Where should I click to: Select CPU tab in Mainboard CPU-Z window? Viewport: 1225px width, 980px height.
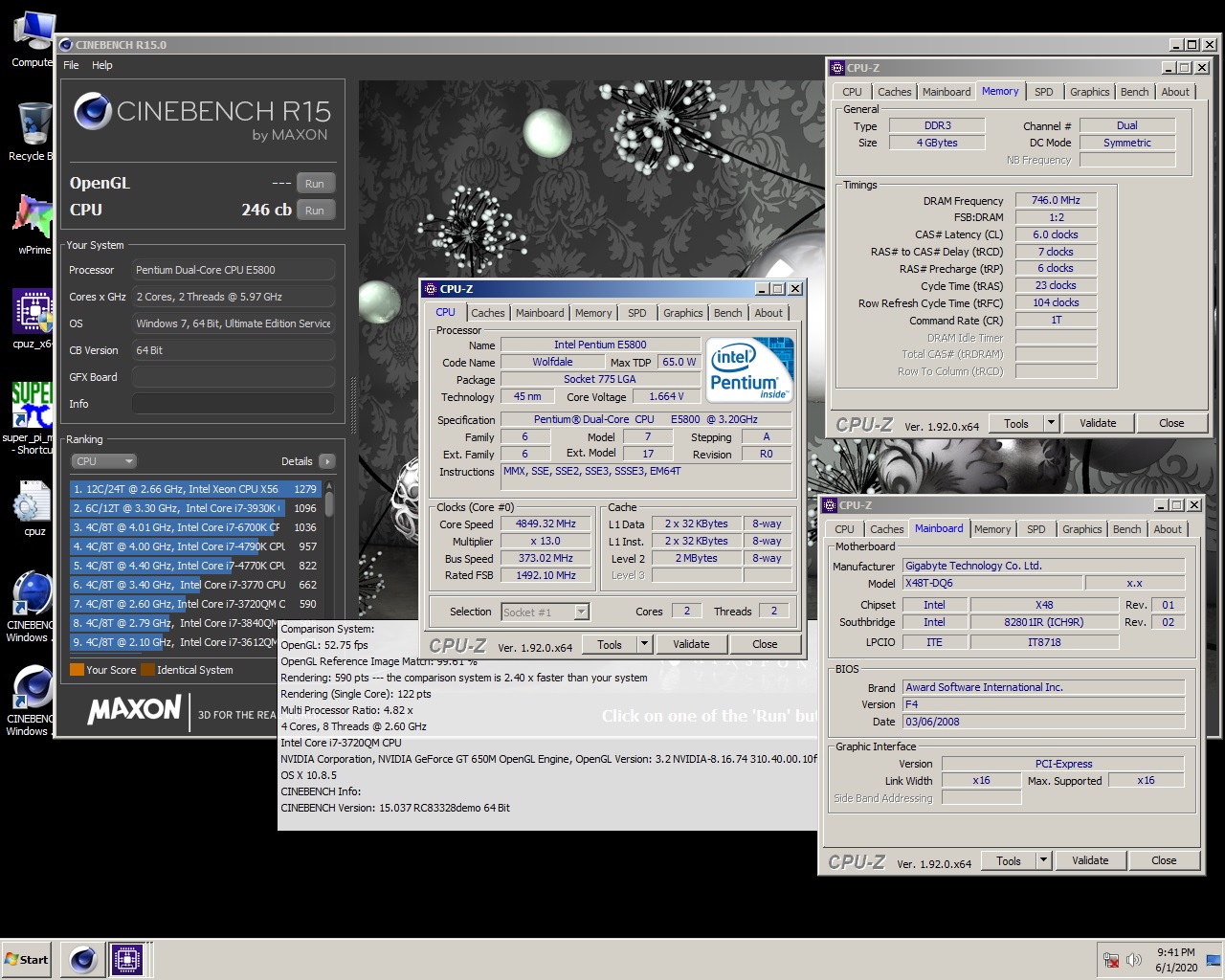[x=844, y=529]
